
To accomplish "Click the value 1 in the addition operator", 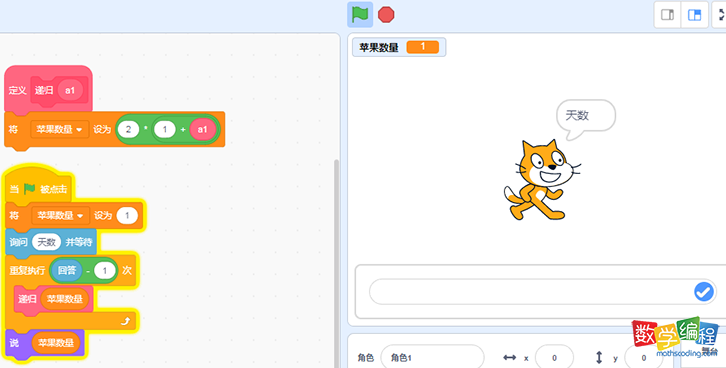I will point(164,130).
